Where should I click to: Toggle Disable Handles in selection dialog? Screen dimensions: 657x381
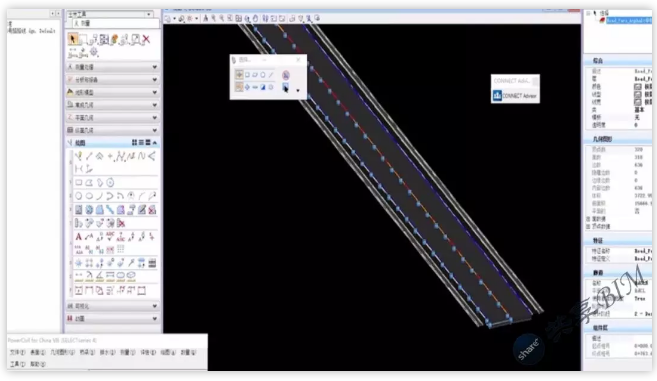click(286, 75)
